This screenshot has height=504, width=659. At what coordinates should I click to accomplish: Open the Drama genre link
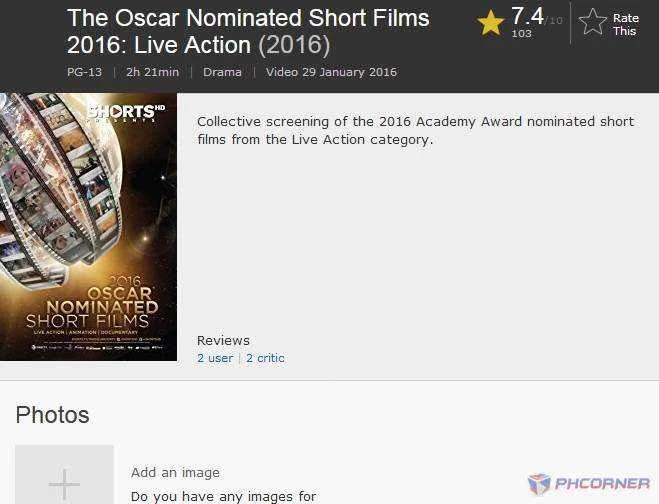222,72
